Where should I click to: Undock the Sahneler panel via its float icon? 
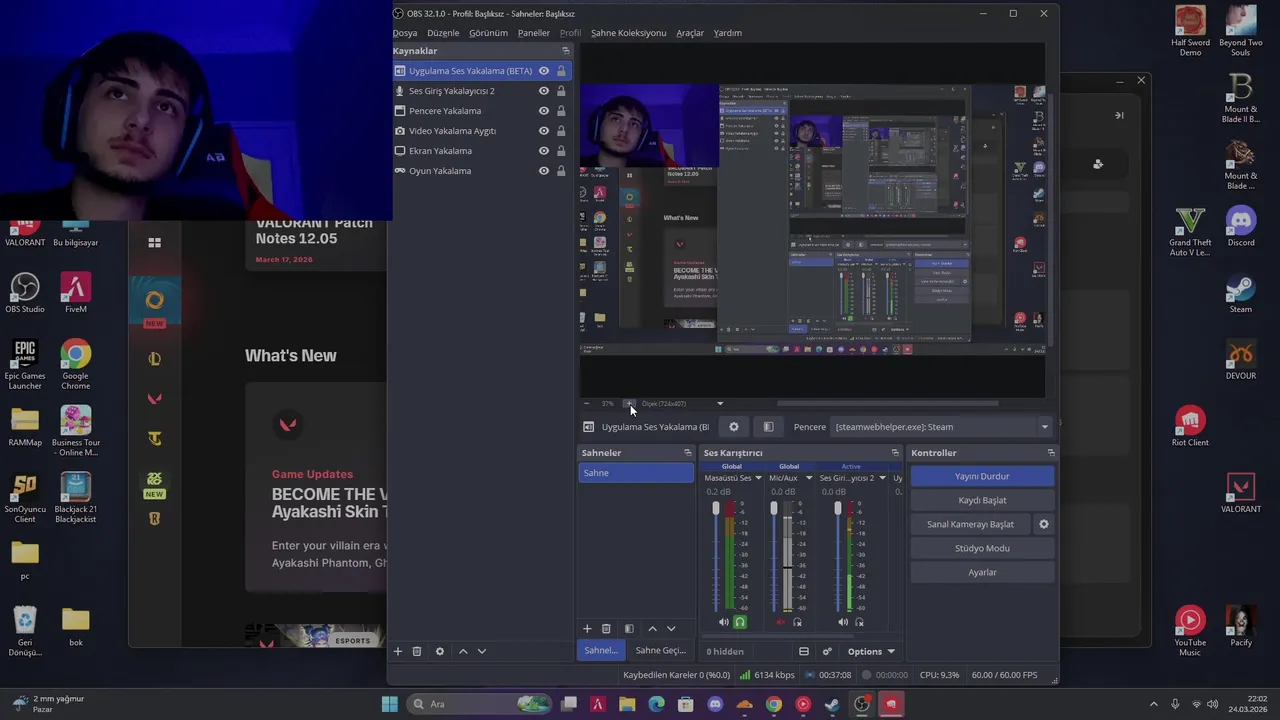point(687,453)
